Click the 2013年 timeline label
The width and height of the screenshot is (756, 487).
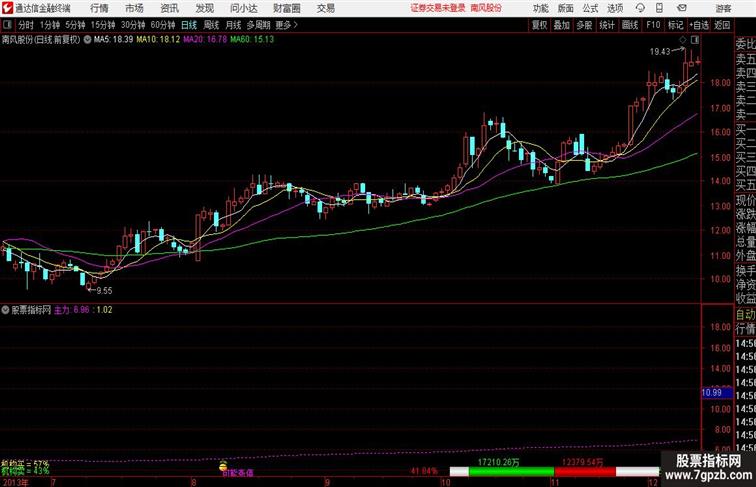pos(15,482)
